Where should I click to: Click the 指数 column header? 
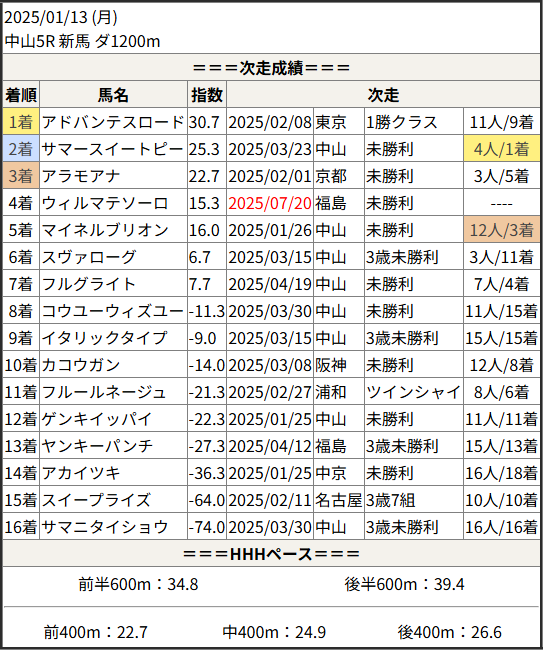(x=207, y=95)
